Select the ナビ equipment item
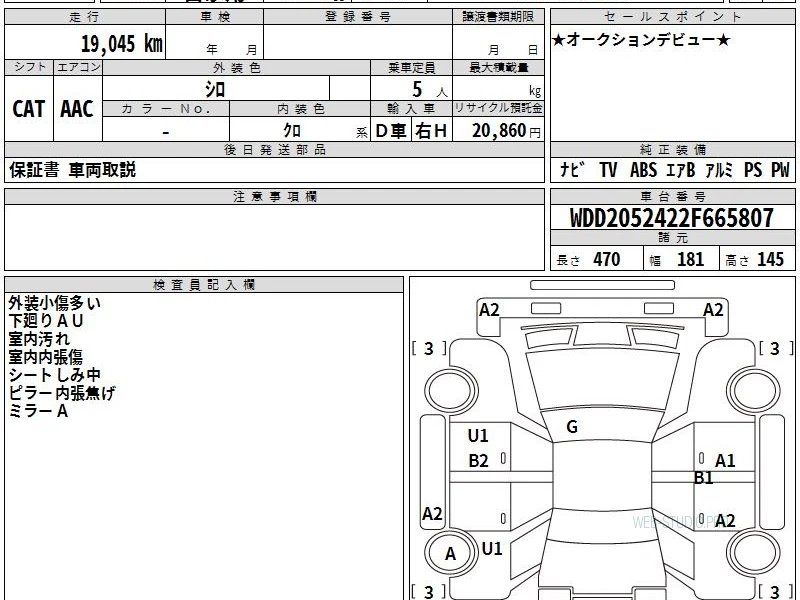 [x=572, y=169]
